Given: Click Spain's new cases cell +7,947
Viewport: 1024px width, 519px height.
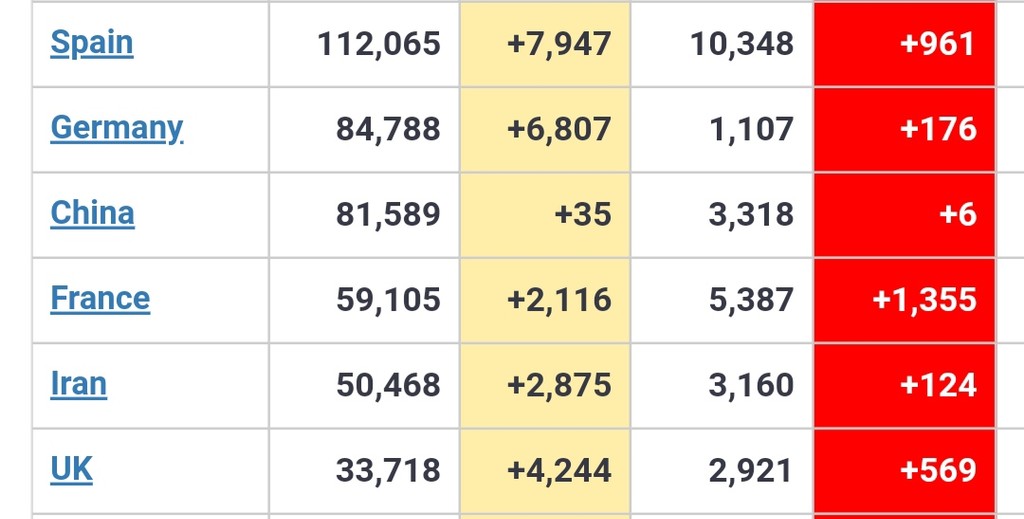Looking at the screenshot, I should click(x=558, y=44).
